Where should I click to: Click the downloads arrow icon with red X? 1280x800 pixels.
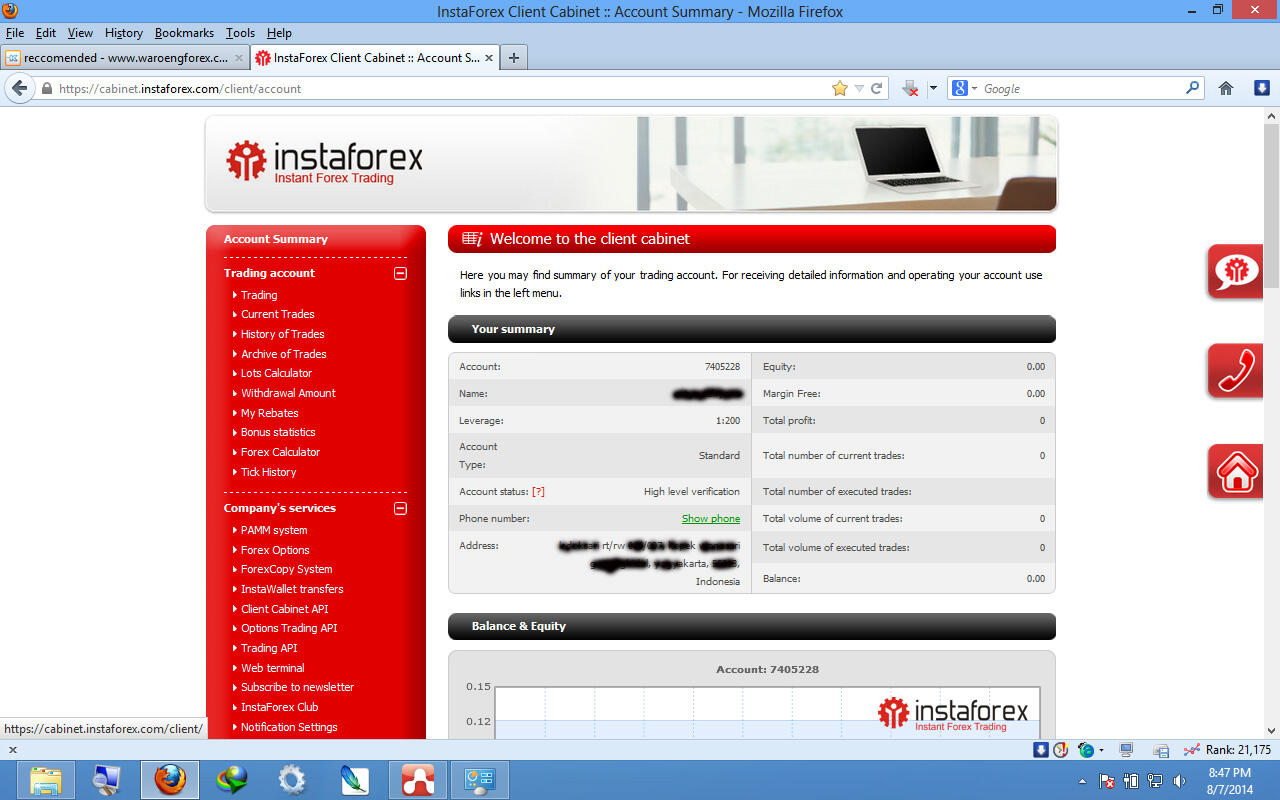[910, 88]
